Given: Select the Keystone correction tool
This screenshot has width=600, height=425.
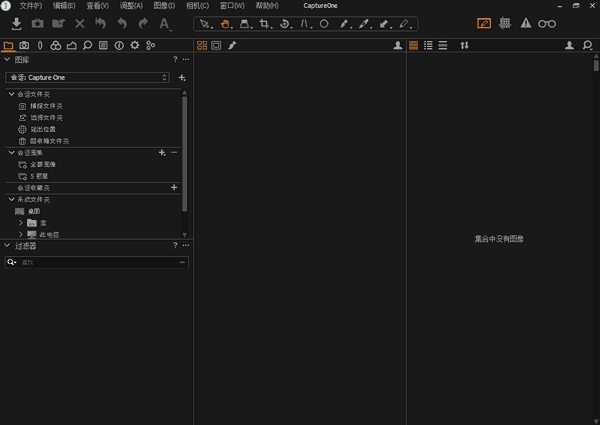Looking at the screenshot, I should (x=305, y=24).
